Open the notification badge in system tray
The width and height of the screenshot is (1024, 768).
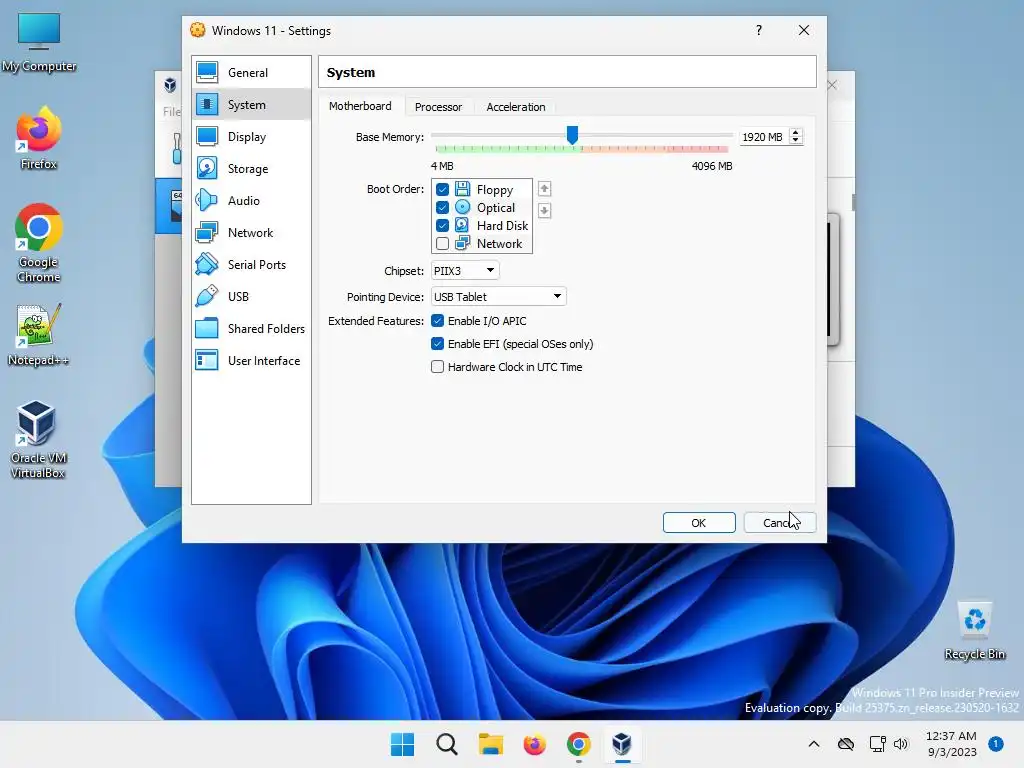(996, 744)
